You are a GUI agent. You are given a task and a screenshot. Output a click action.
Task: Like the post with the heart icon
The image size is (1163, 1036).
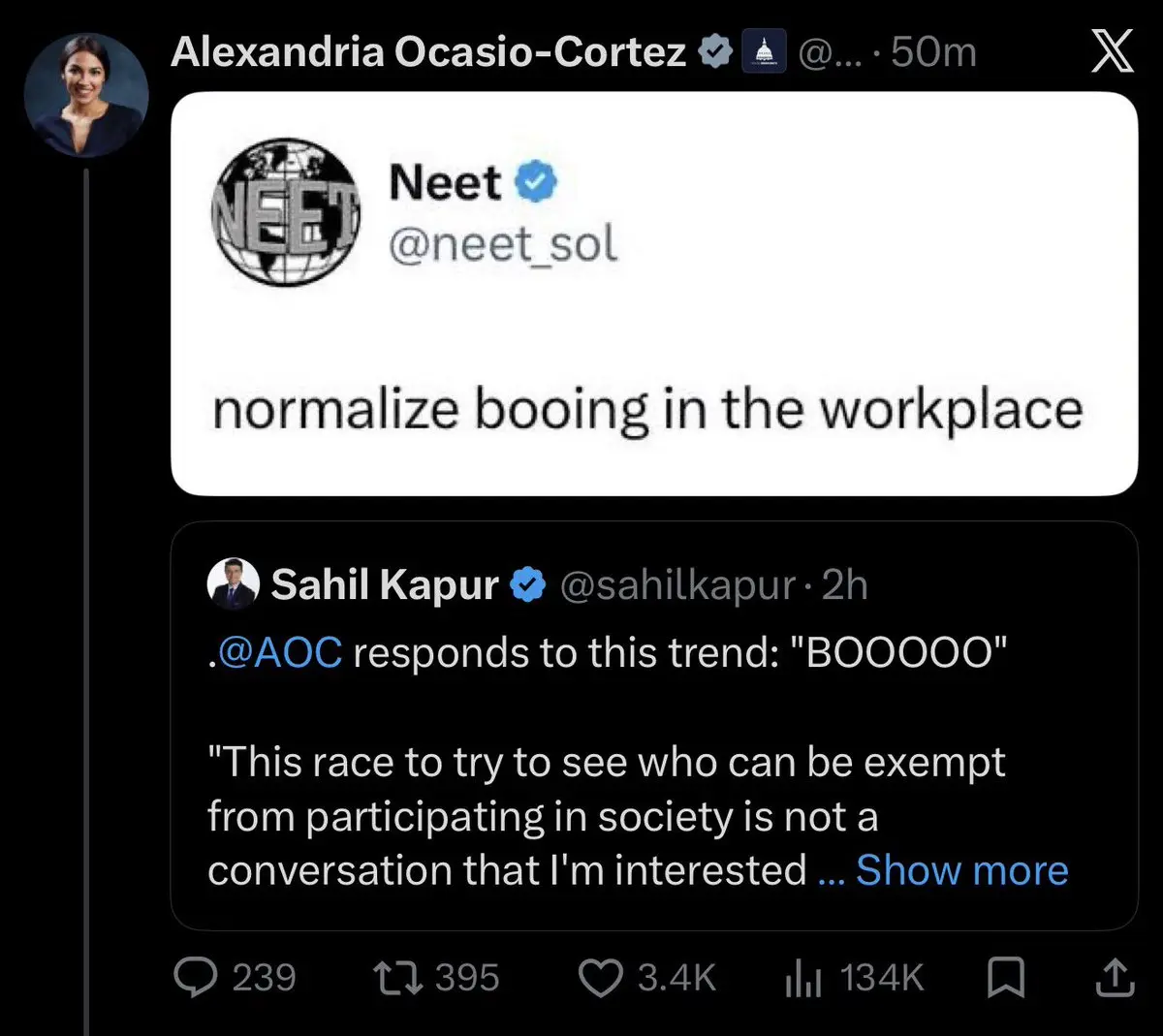point(601,977)
